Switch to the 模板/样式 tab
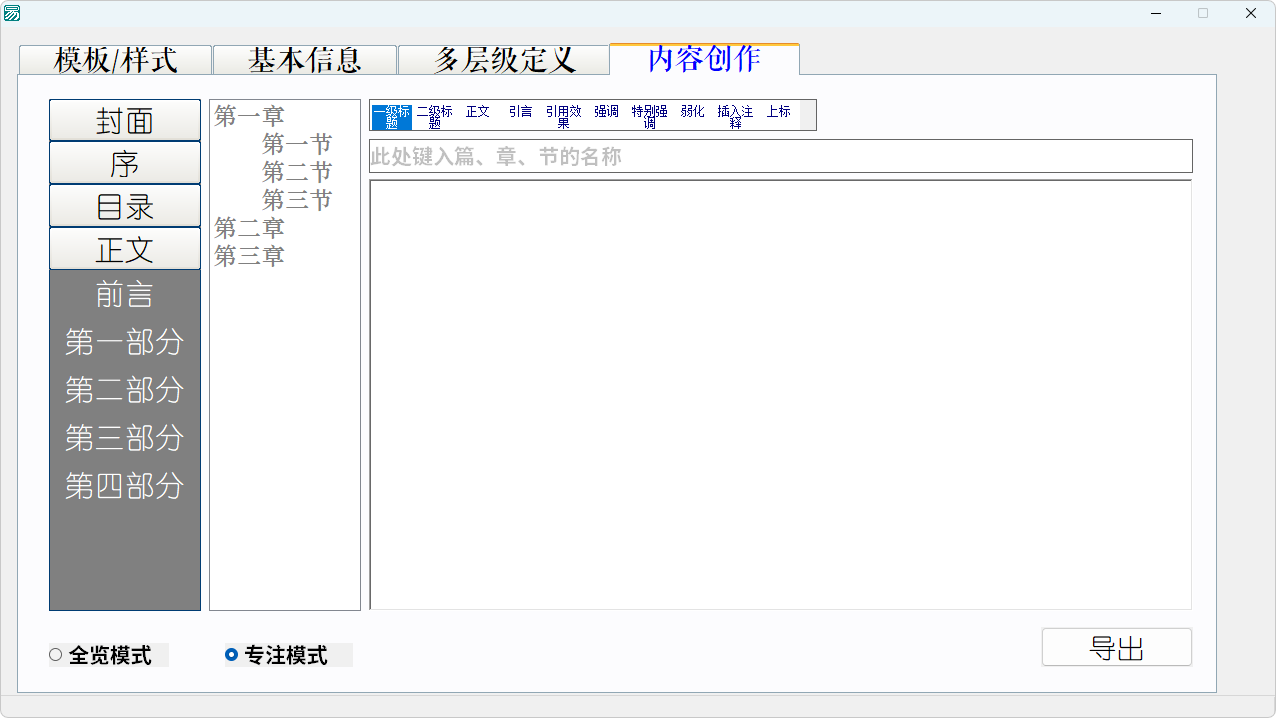Viewport: 1276px width, 718px height. pos(116,60)
